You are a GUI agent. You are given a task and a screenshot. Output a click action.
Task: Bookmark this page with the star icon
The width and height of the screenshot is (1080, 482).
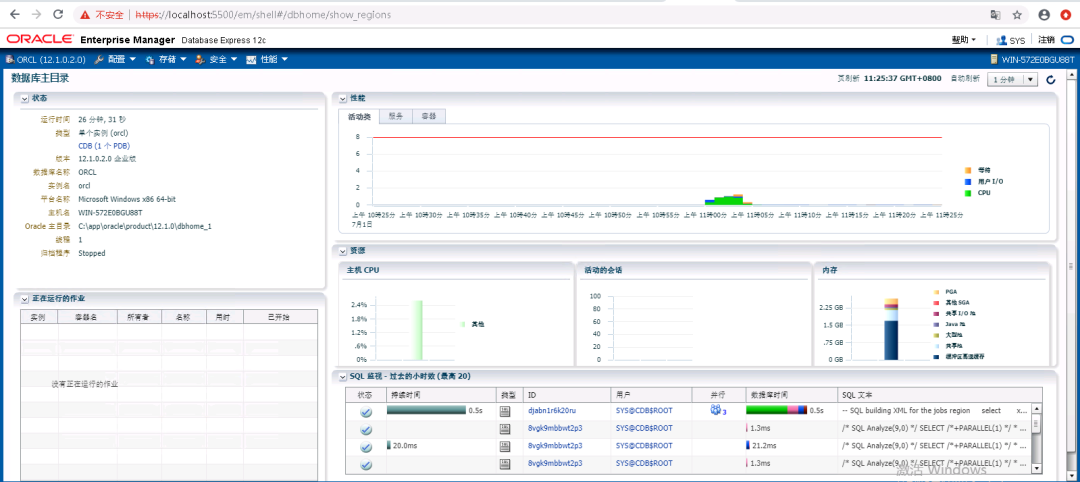pos(1017,14)
